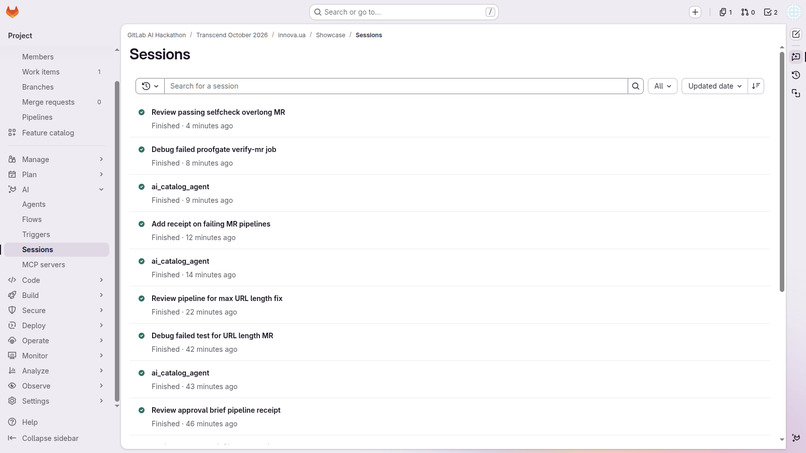Expand the Plan section chevron
The width and height of the screenshot is (806, 453).
[x=101, y=174]
